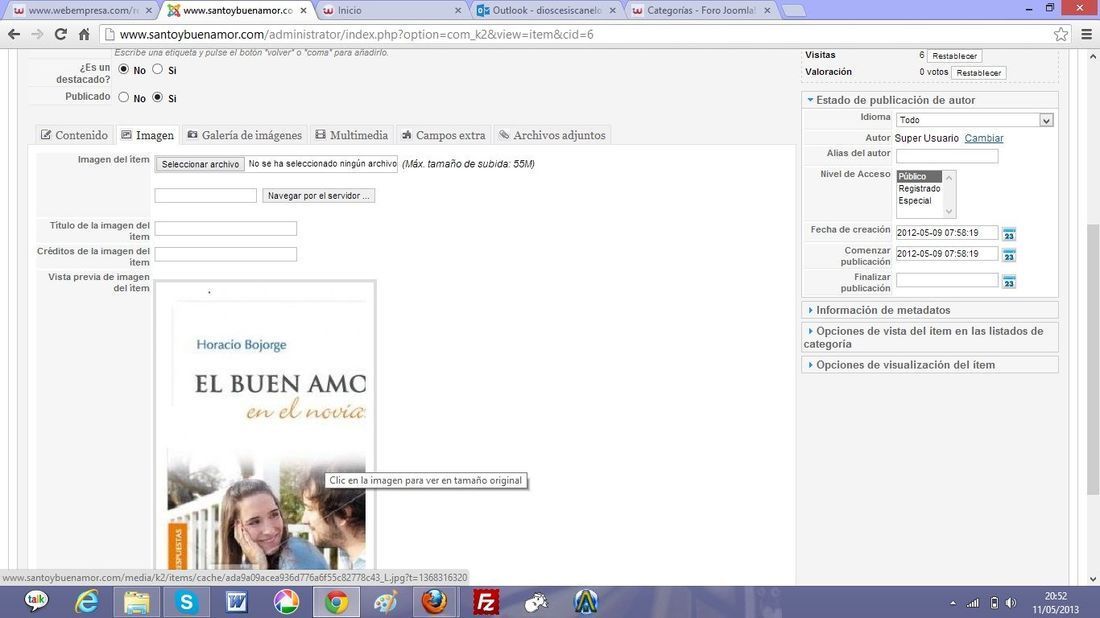Image resolution: width=1100 pixels, height=618 pixels.
Task: Focus Título de la imagen del ítem field
Action: pos(226,229)
